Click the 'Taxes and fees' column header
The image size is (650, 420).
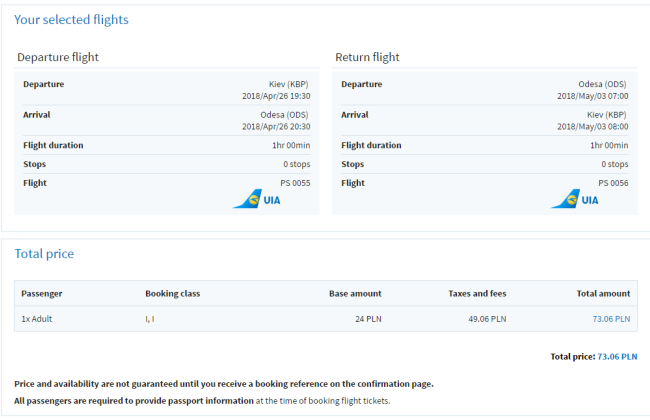pyautogui.click(x=477, y=294)
